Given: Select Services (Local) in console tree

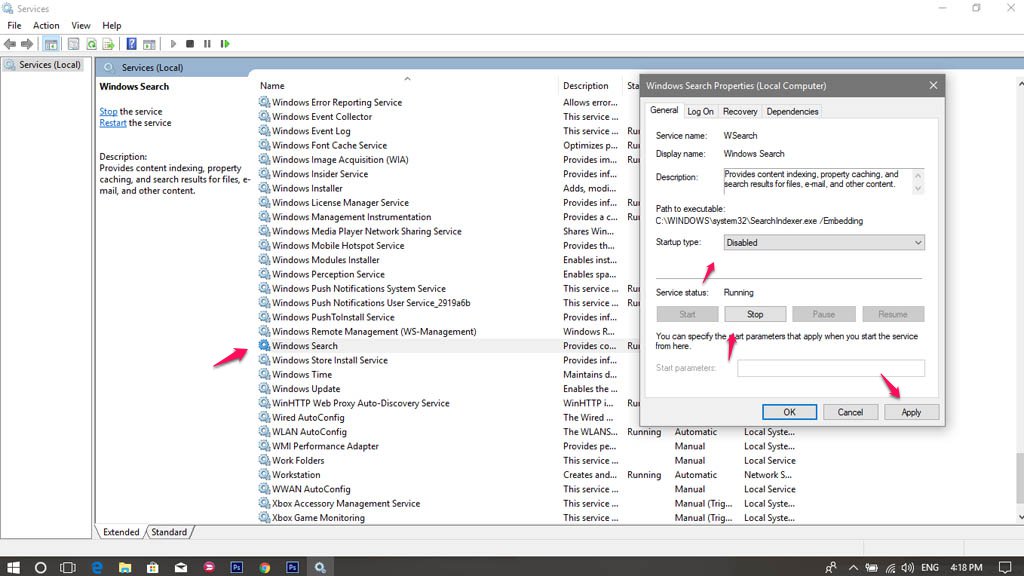Looking at the screenshot, I should (x=50, y=65).
